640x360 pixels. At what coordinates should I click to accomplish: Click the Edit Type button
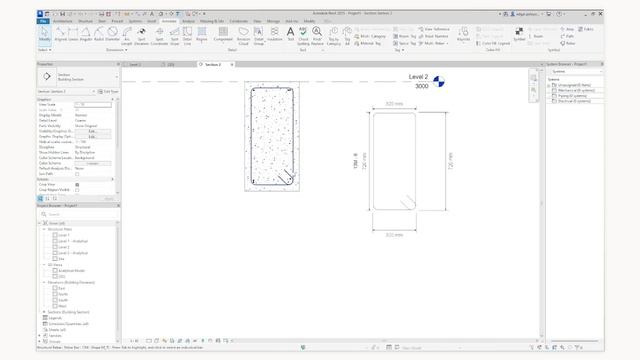pyautogui.click(x=108, y=91)
